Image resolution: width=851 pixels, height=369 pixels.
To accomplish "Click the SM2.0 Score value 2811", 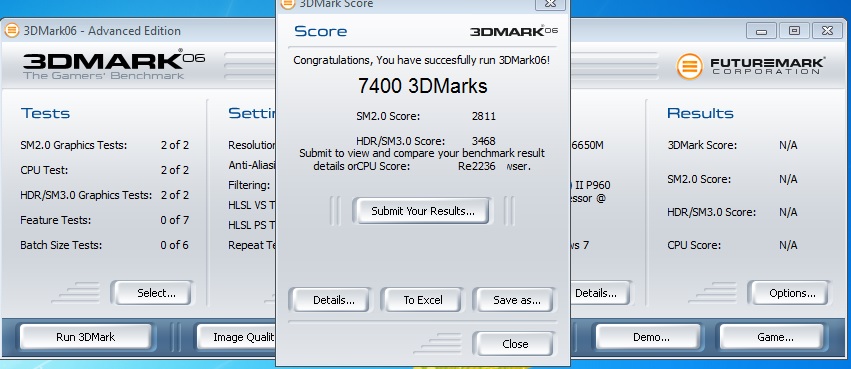I will 484,116.
